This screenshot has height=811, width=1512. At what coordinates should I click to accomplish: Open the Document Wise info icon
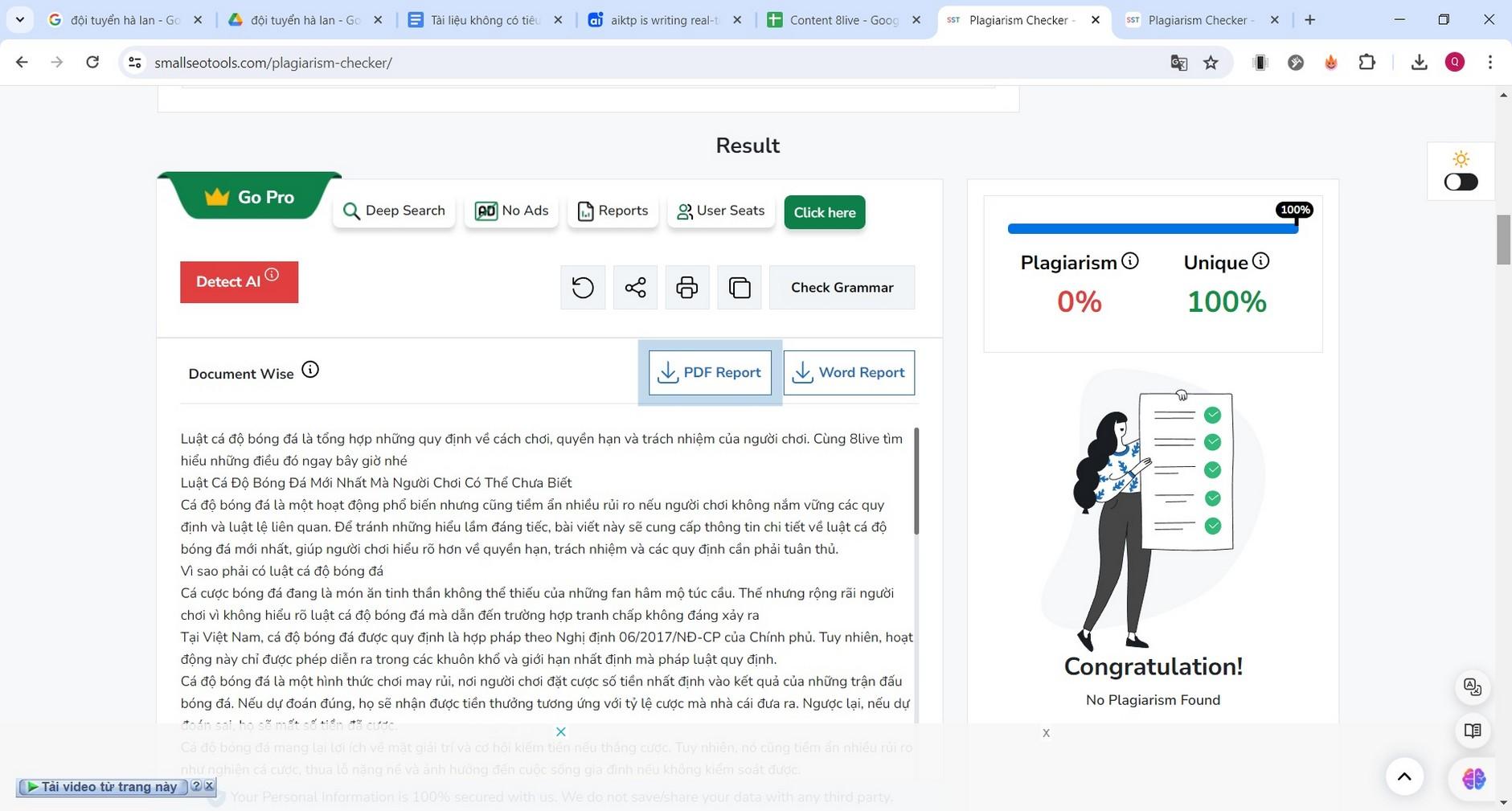[310, 370]
